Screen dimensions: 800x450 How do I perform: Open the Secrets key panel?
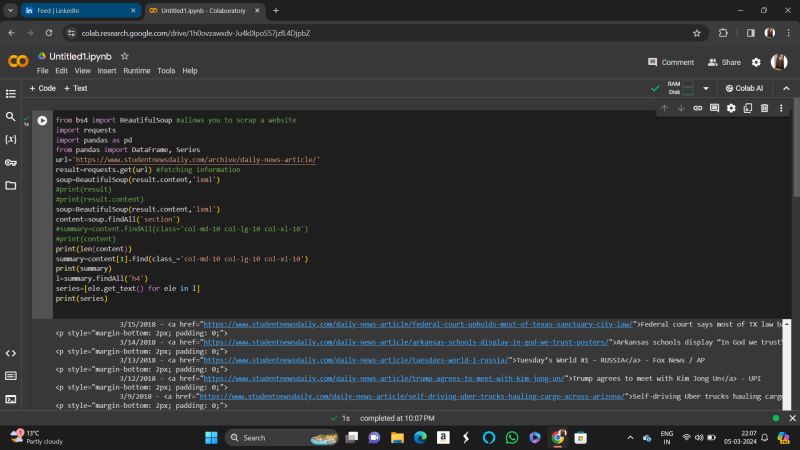[x=11, y=163]
